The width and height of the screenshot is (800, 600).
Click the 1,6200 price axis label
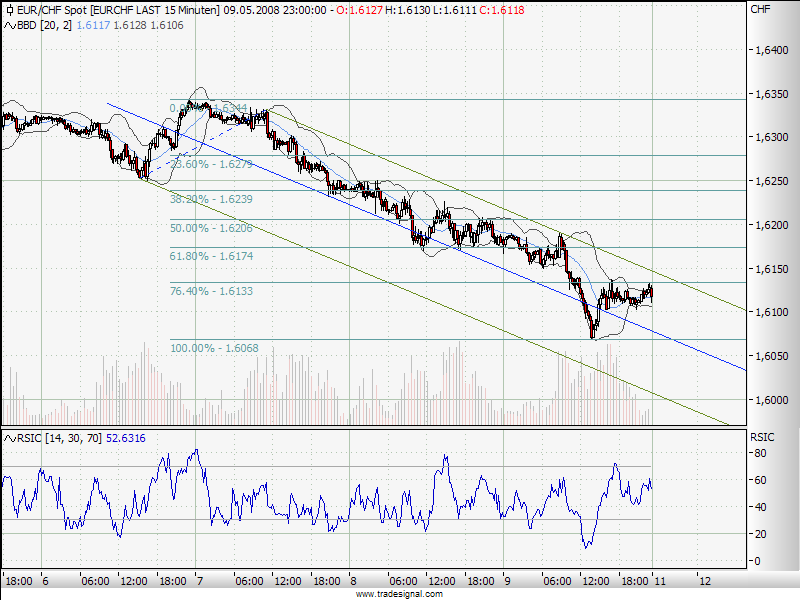pos(771,225)
